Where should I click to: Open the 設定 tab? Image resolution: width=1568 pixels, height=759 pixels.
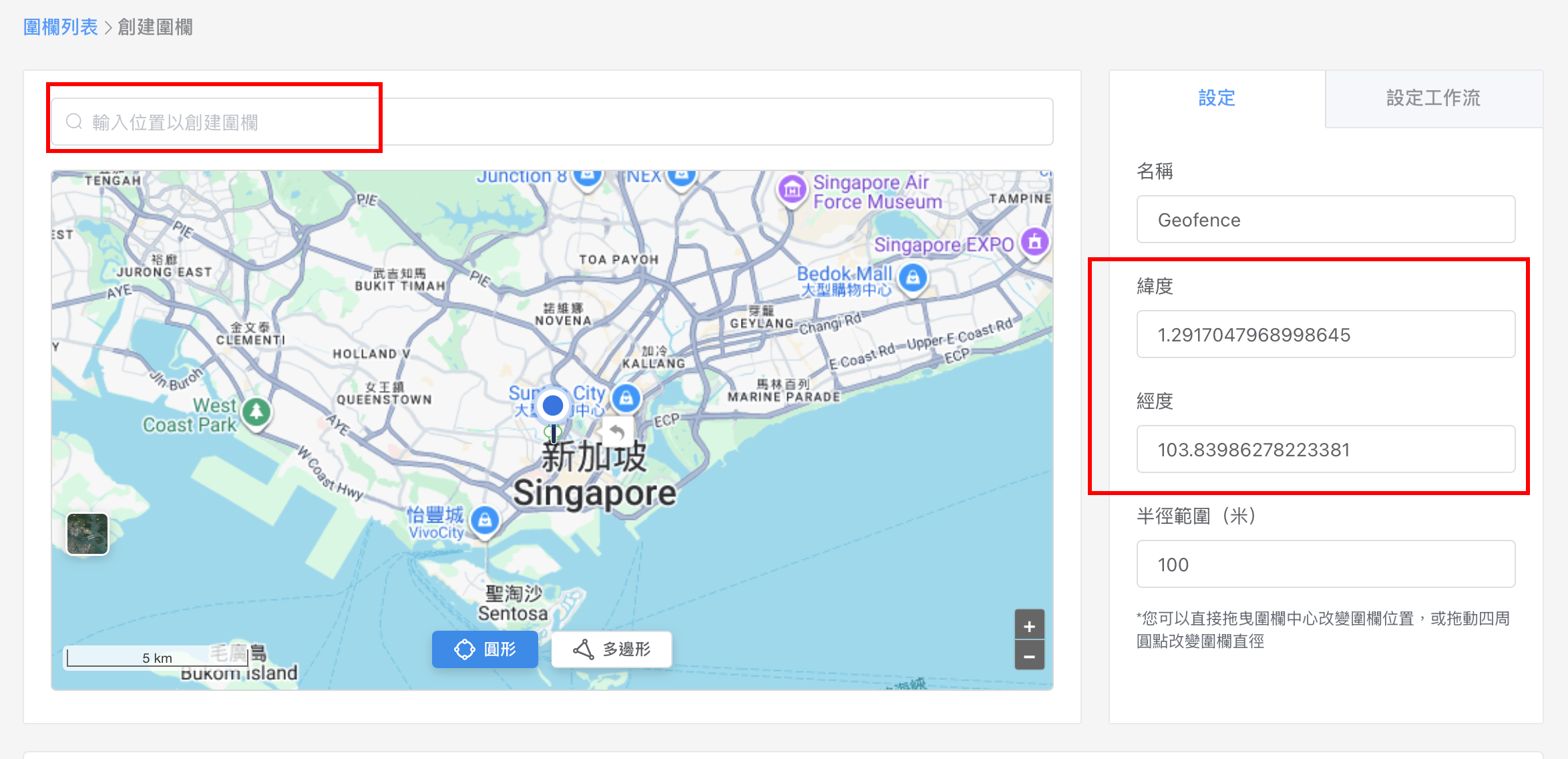(x=1217, y=98)
